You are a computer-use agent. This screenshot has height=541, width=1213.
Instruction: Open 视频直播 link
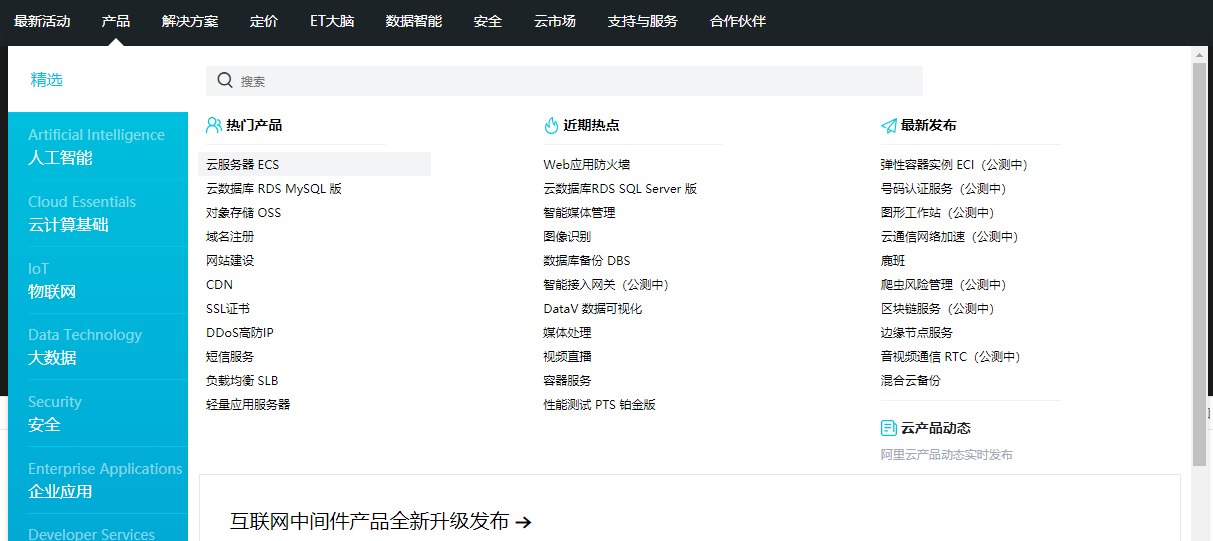(567, 356)
